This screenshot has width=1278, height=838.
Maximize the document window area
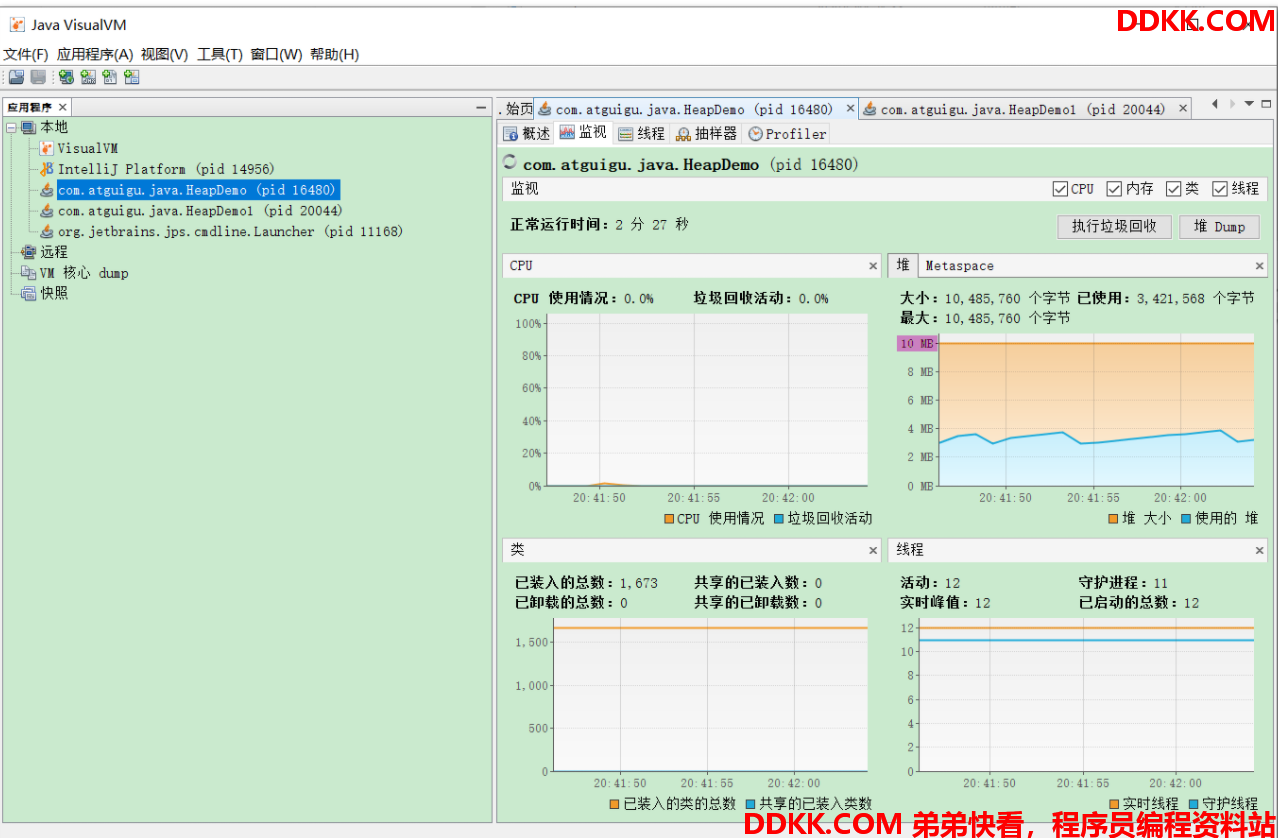1266,103
